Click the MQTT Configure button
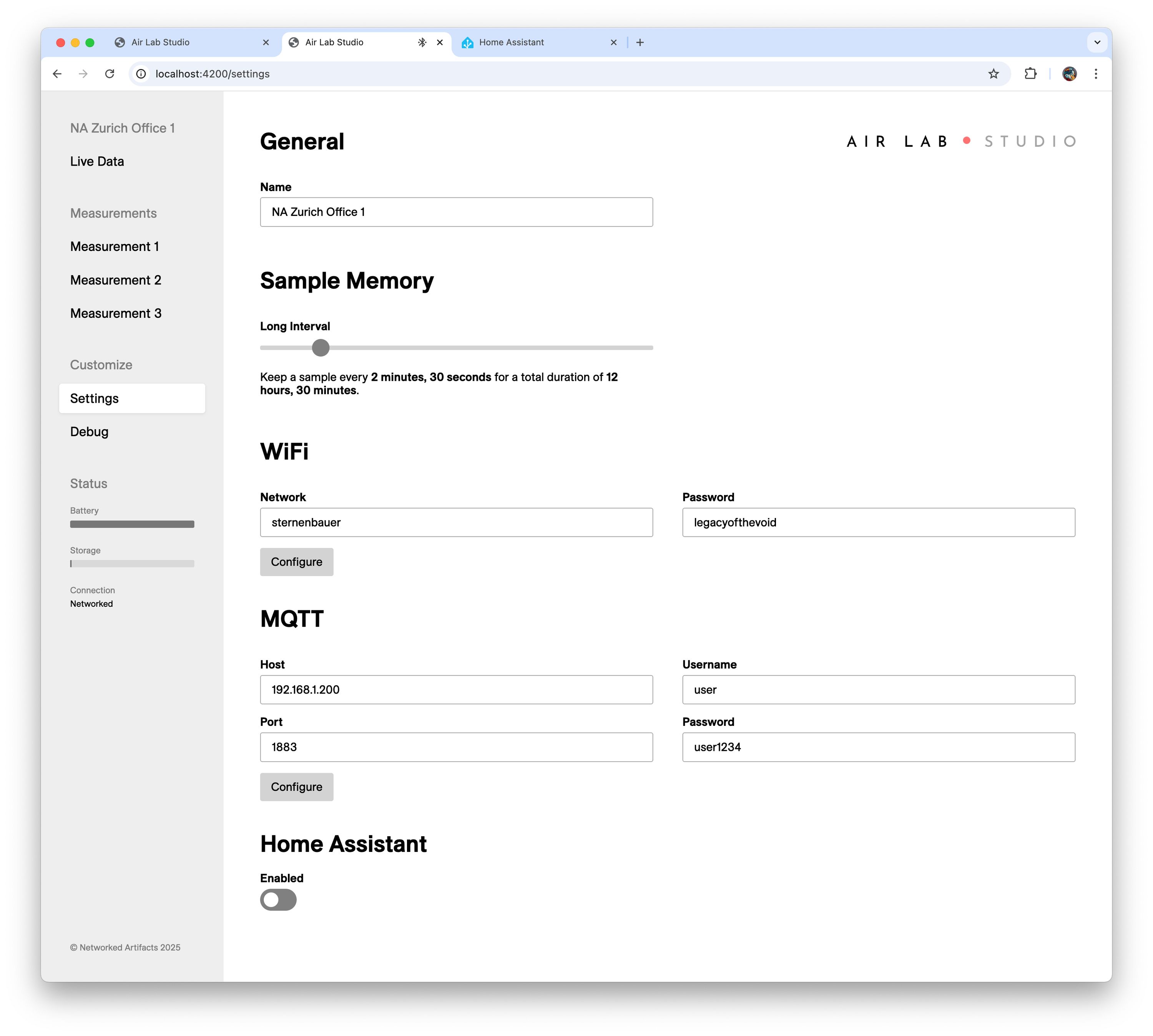The height and width of the screenshot is (1036, 1153). point(296,787)
